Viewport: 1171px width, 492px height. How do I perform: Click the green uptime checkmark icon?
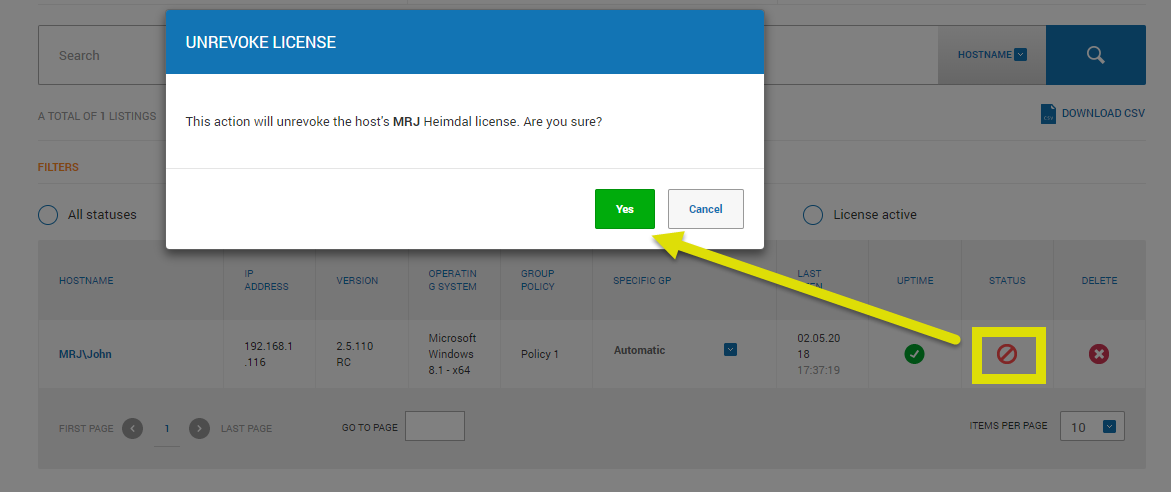point(914,354)
